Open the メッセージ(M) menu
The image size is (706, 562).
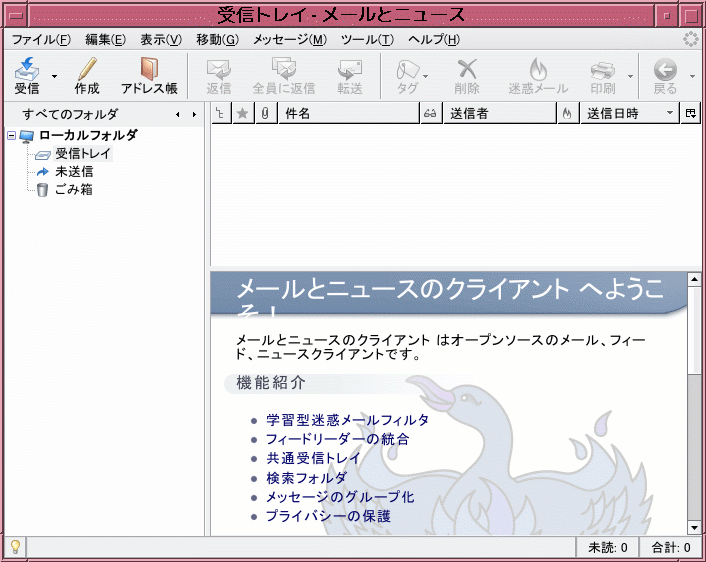(x=290, y=40)
